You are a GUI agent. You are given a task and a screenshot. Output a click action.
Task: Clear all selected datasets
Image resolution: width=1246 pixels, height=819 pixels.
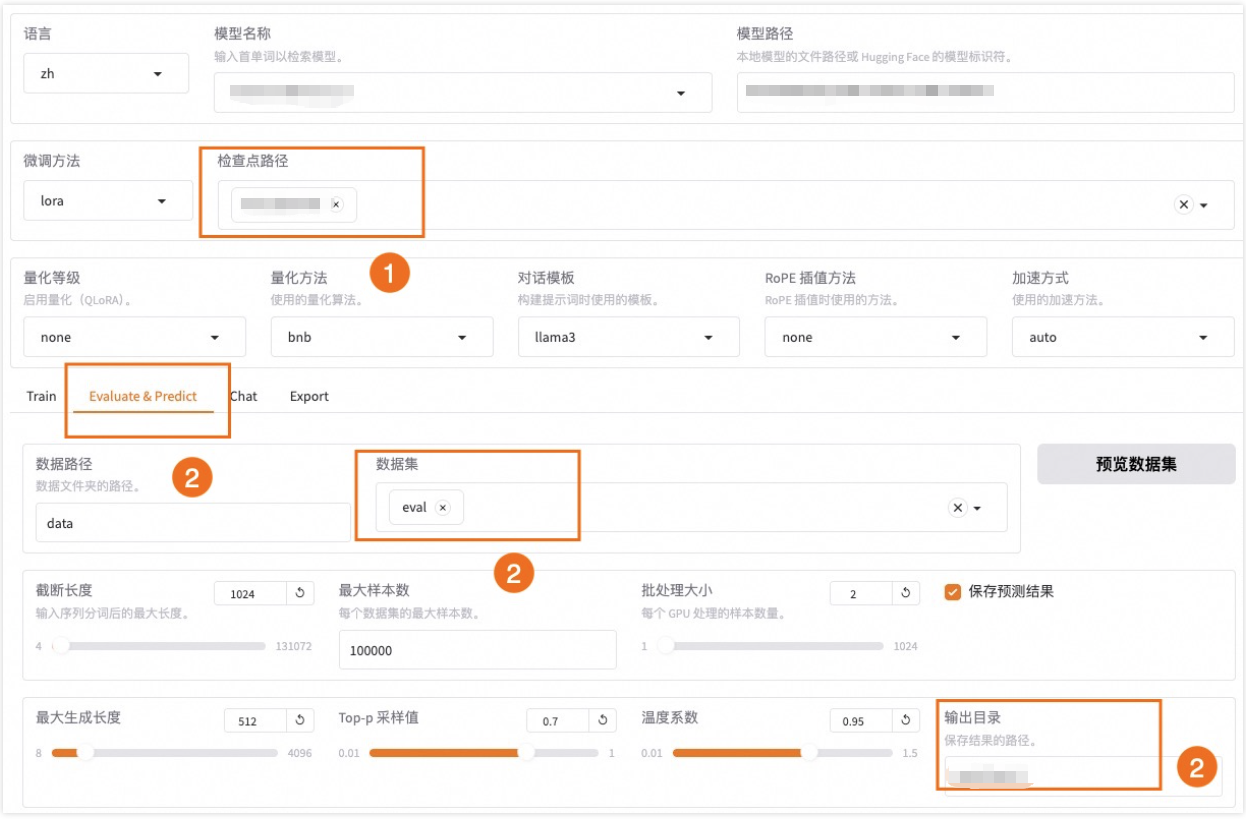click(958, 508)
